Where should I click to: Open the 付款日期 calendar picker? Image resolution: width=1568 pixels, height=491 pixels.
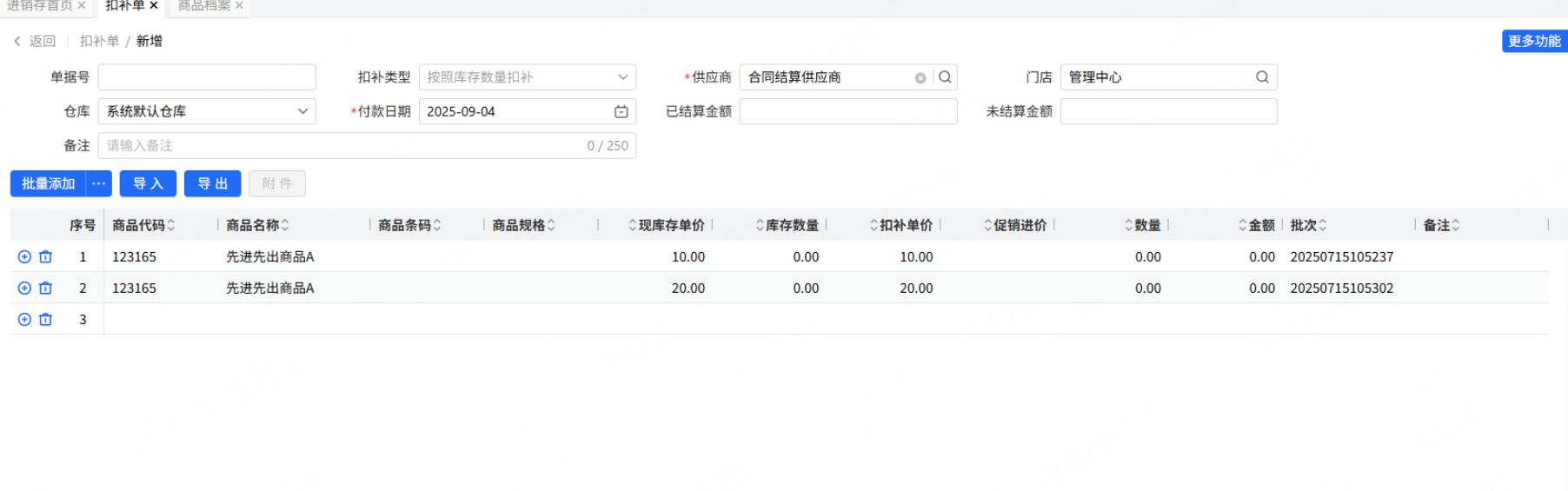coord(621,111)
